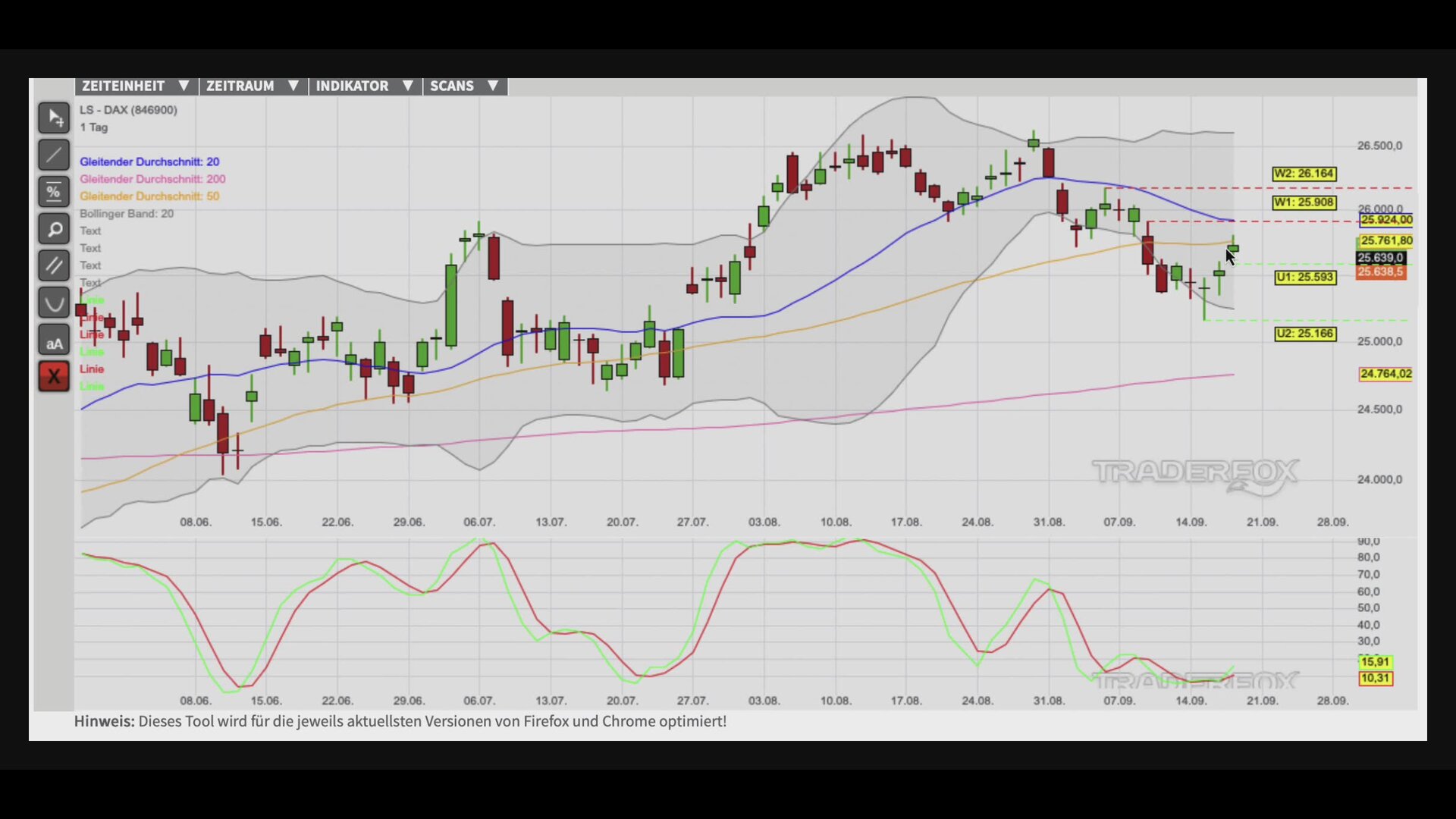
Task: Open the INDIKATOR dropdown menu
Action: pos(365,86)
